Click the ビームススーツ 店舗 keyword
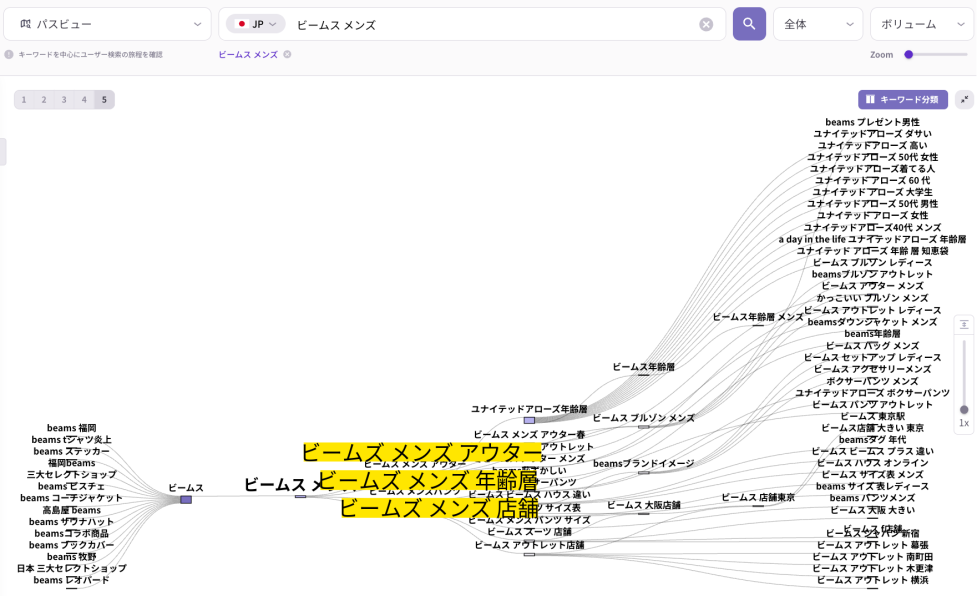The width and height of the screenshot is (977, 600). 529,532
